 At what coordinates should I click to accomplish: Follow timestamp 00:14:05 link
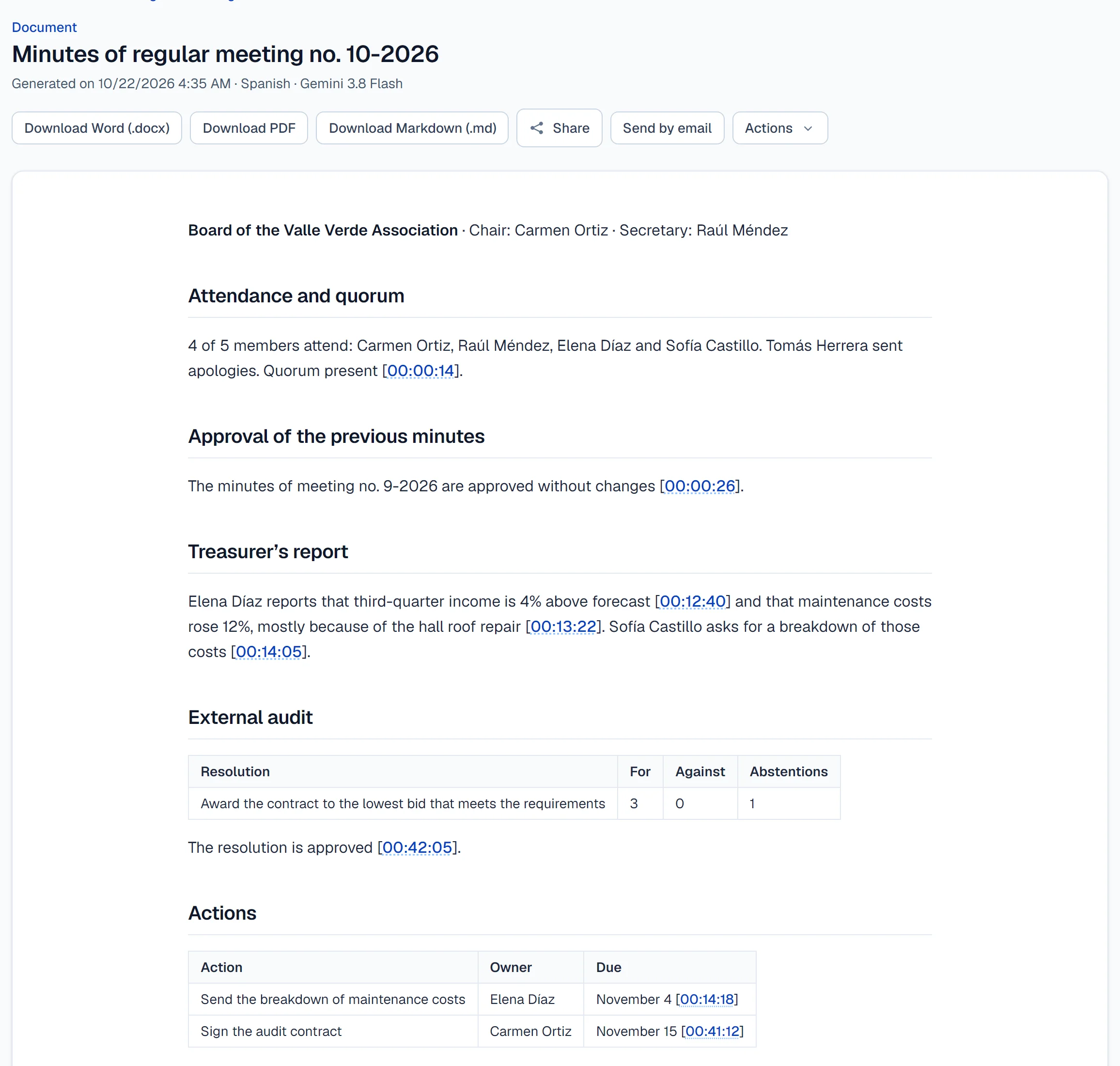click(x=268, y=651)
